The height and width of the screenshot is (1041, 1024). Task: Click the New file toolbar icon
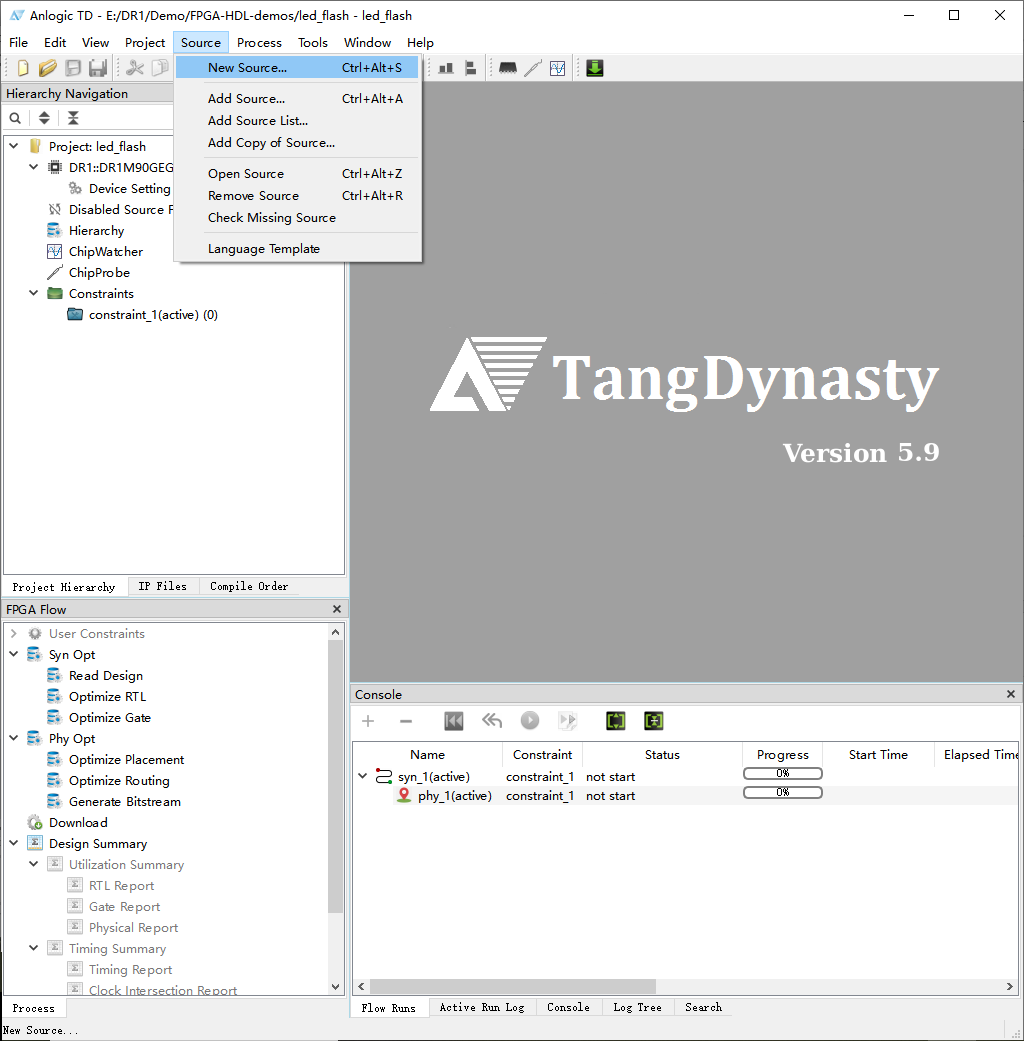pyautogui.click(x=23, y=68)
